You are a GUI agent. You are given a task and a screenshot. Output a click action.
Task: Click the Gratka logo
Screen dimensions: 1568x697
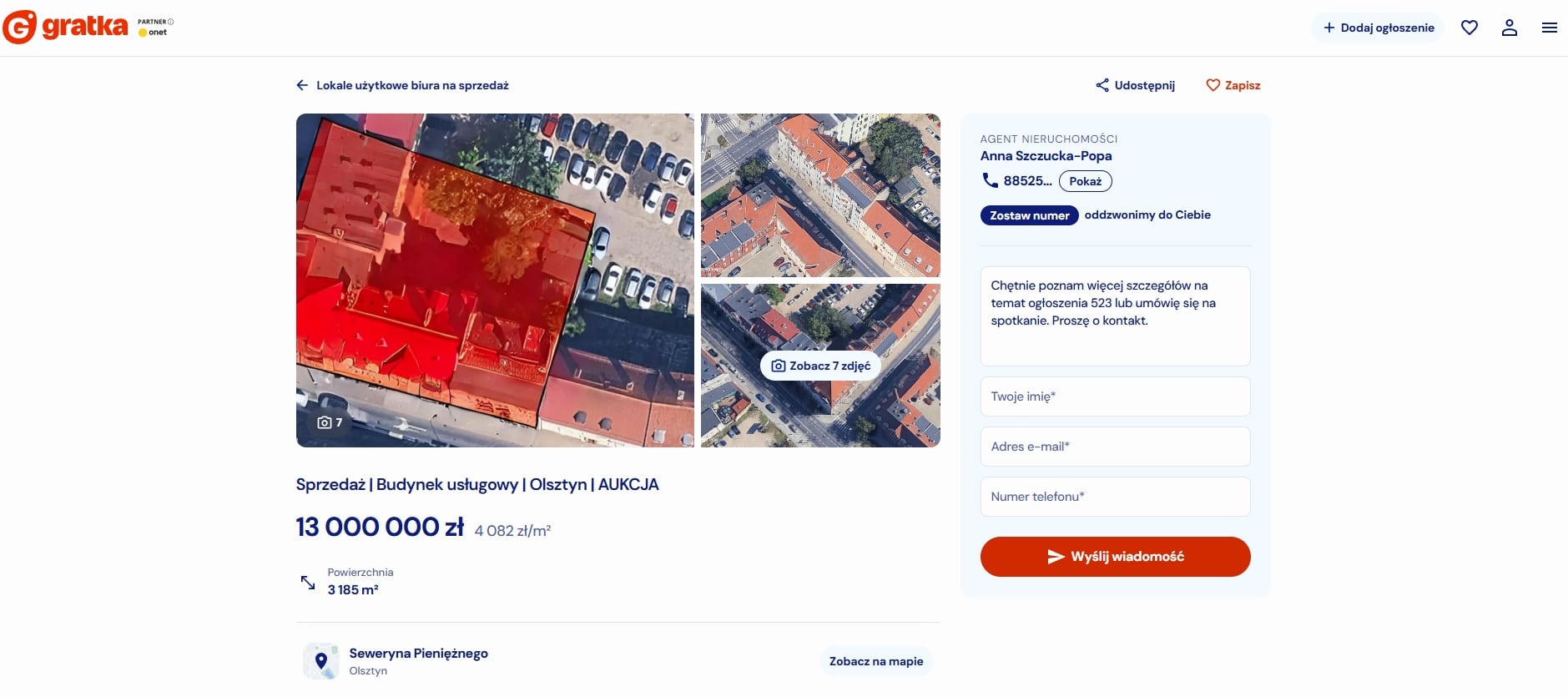pyautogui.click(x=66, y=27)
